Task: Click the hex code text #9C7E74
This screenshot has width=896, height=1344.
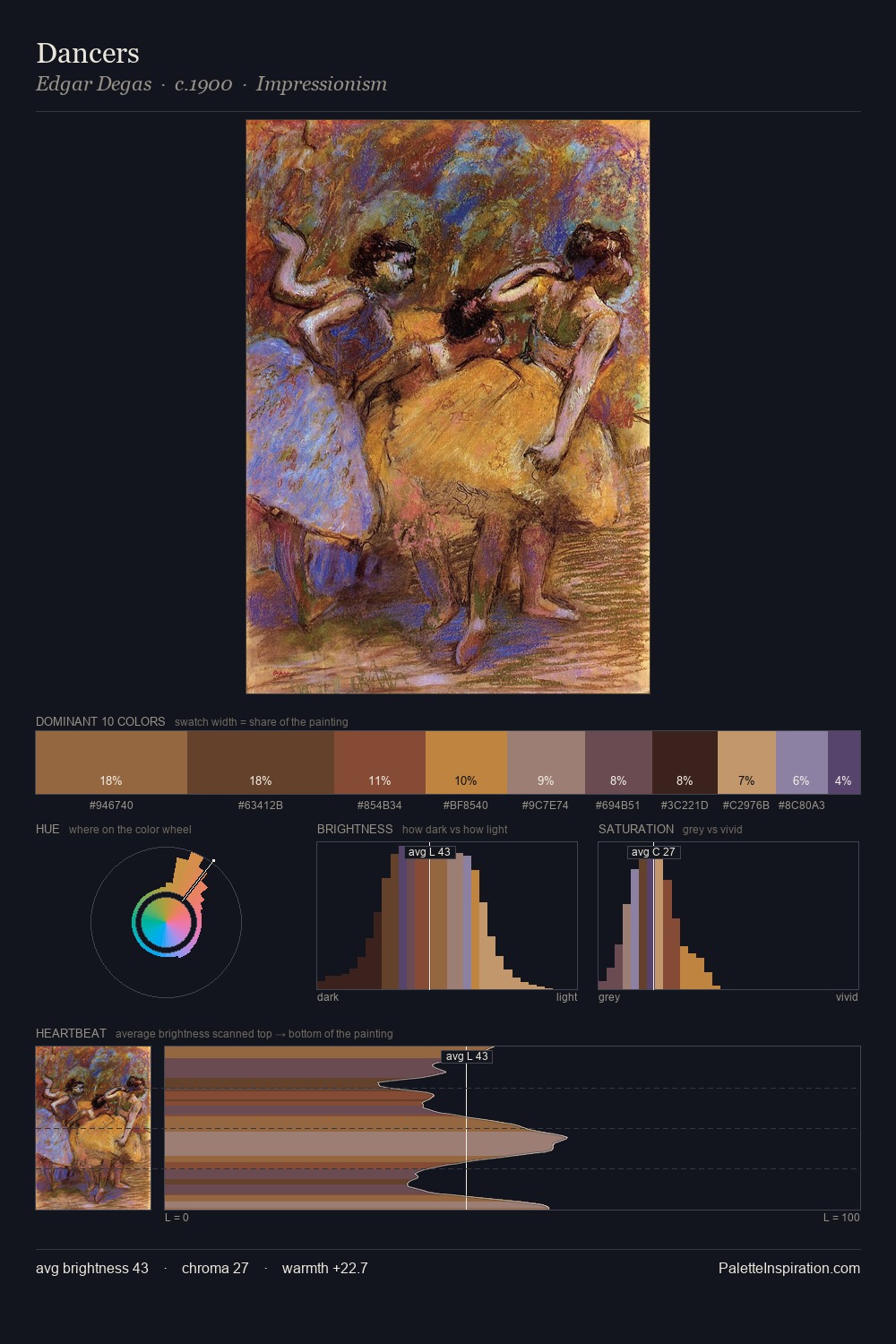Action: tap(546, 806)
